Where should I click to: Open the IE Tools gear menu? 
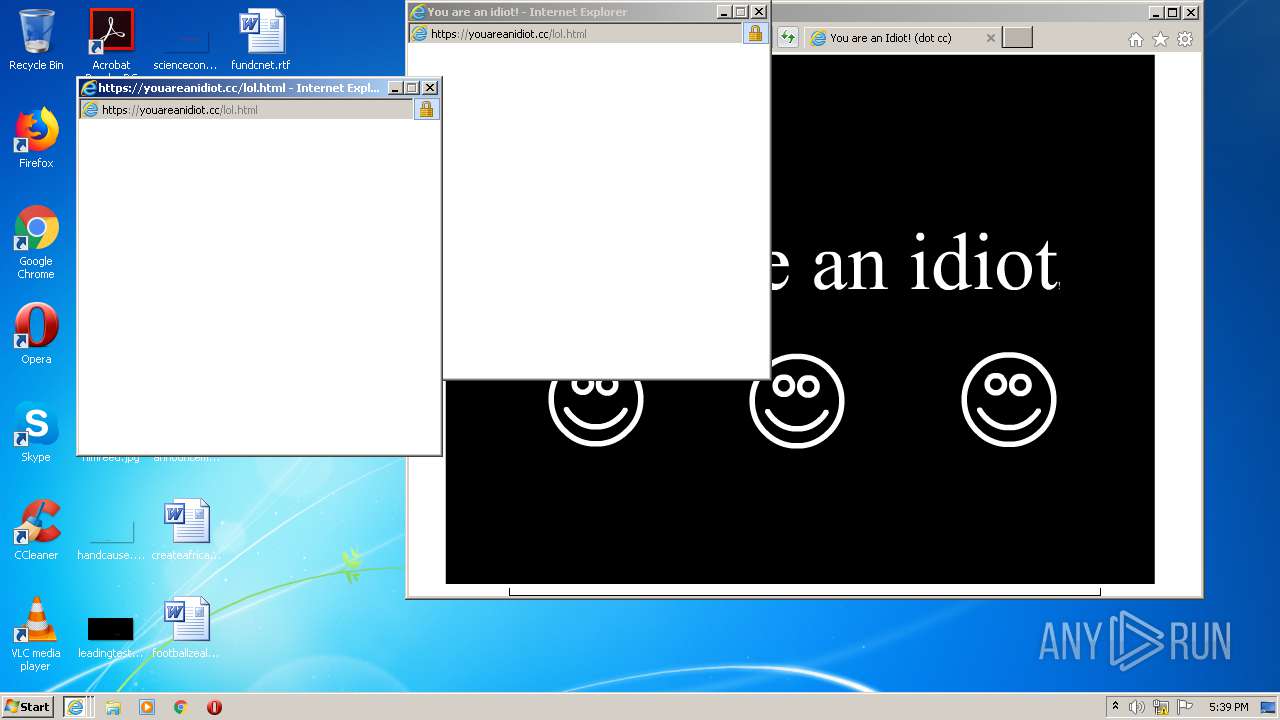(1185, 39)
